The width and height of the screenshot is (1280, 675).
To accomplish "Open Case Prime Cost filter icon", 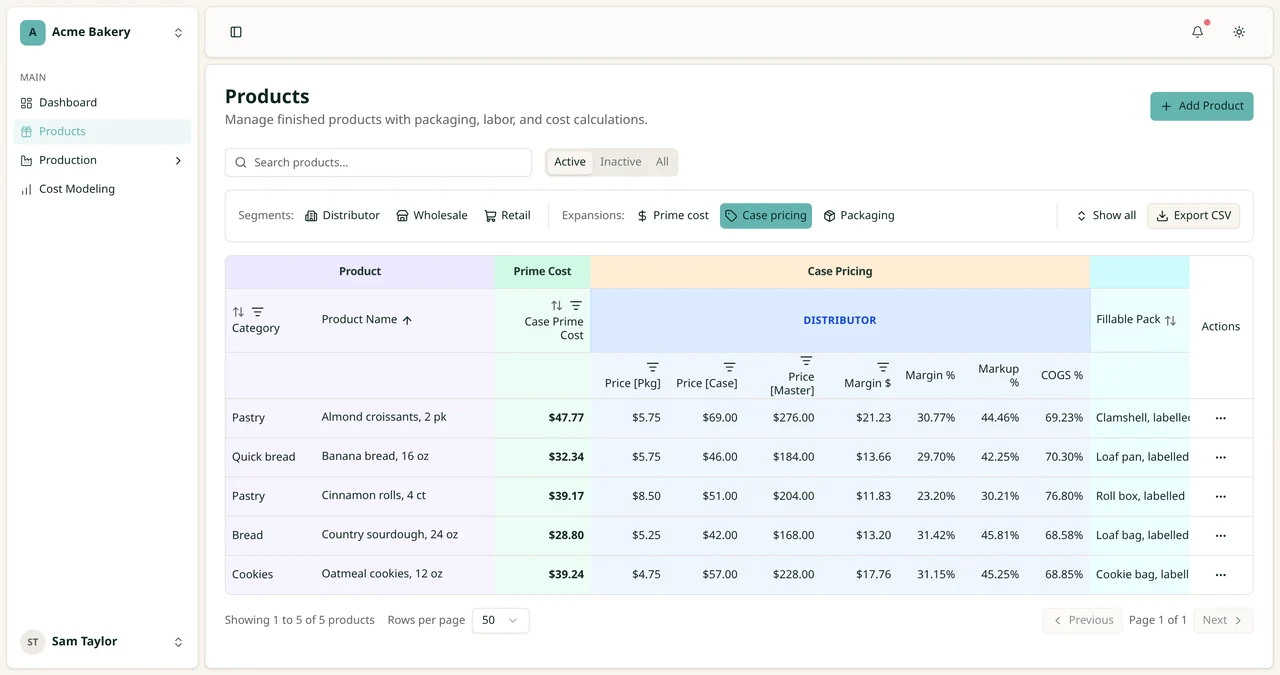I will (576, 305).
